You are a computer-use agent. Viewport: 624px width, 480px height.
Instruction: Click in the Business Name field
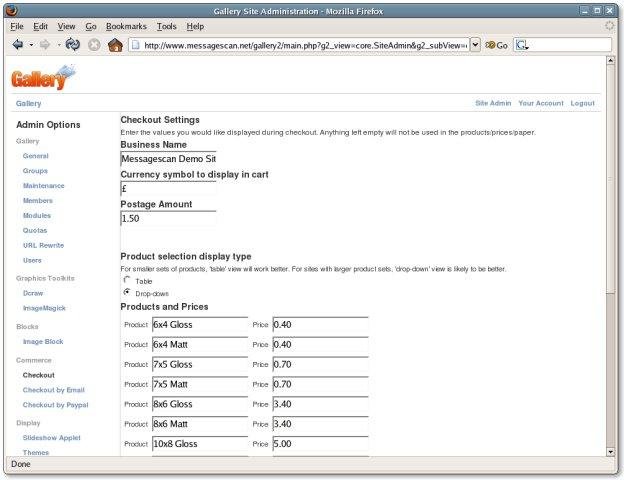coord(168,159)
